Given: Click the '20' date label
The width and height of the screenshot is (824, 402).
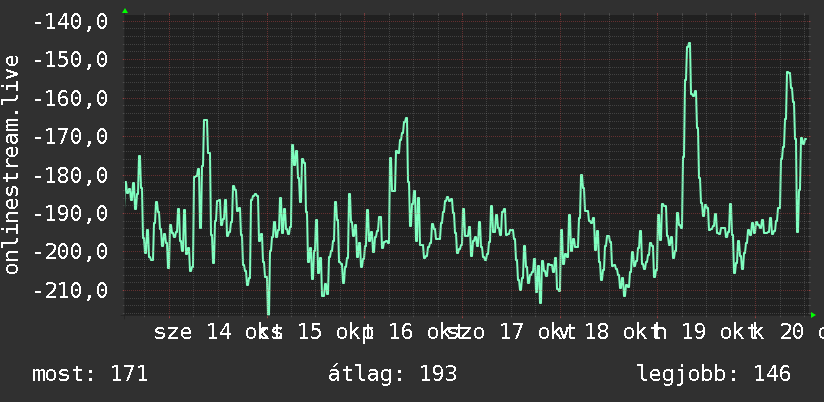Looking at the screenshot, I should click(792, 332).
